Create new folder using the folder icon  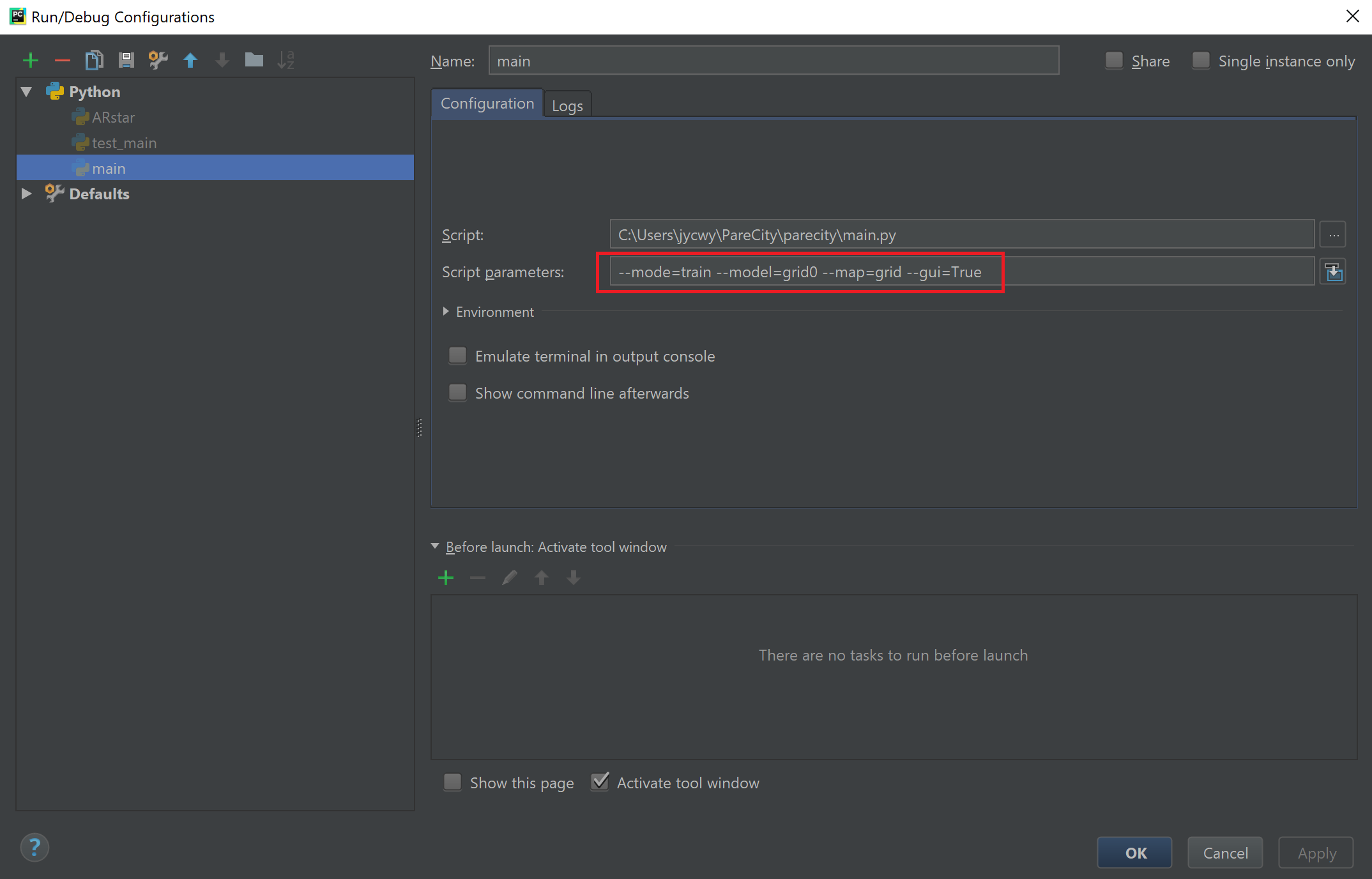(x=254, y=61)
